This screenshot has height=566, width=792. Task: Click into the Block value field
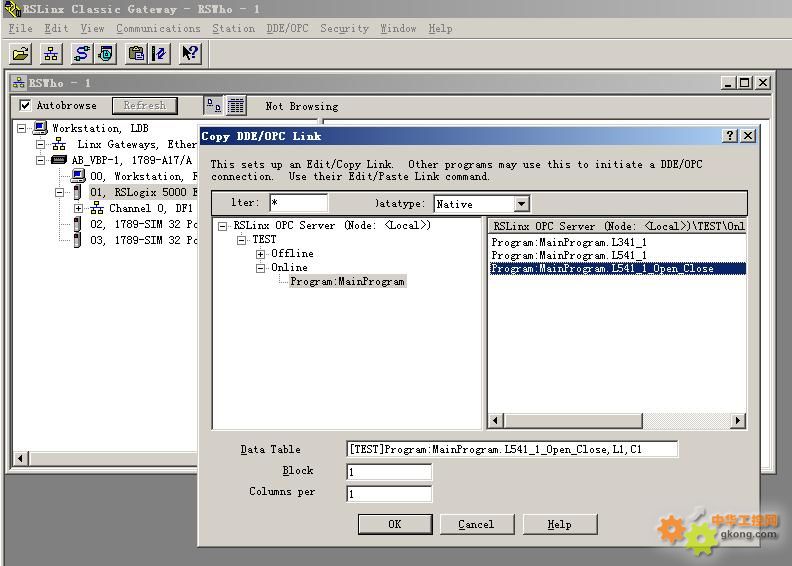pyautogui.click(x=388, y=472)
